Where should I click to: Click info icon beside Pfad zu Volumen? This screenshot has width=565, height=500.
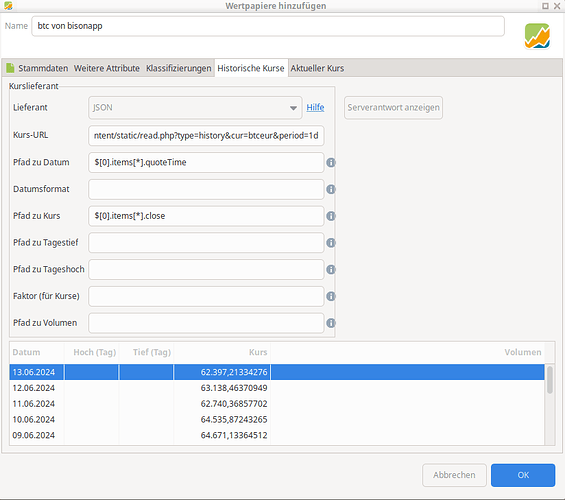(x=331, y=323)
